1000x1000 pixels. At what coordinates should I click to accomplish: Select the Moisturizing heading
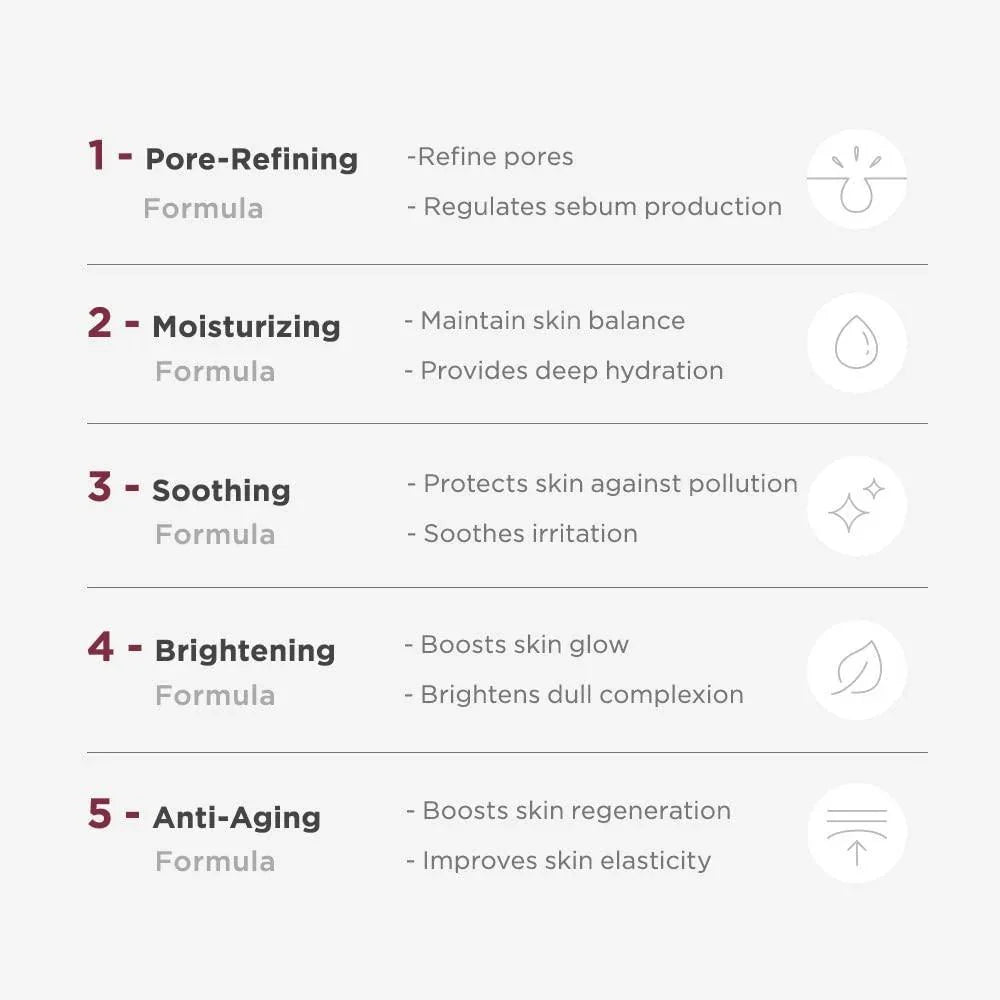(246, 327)
